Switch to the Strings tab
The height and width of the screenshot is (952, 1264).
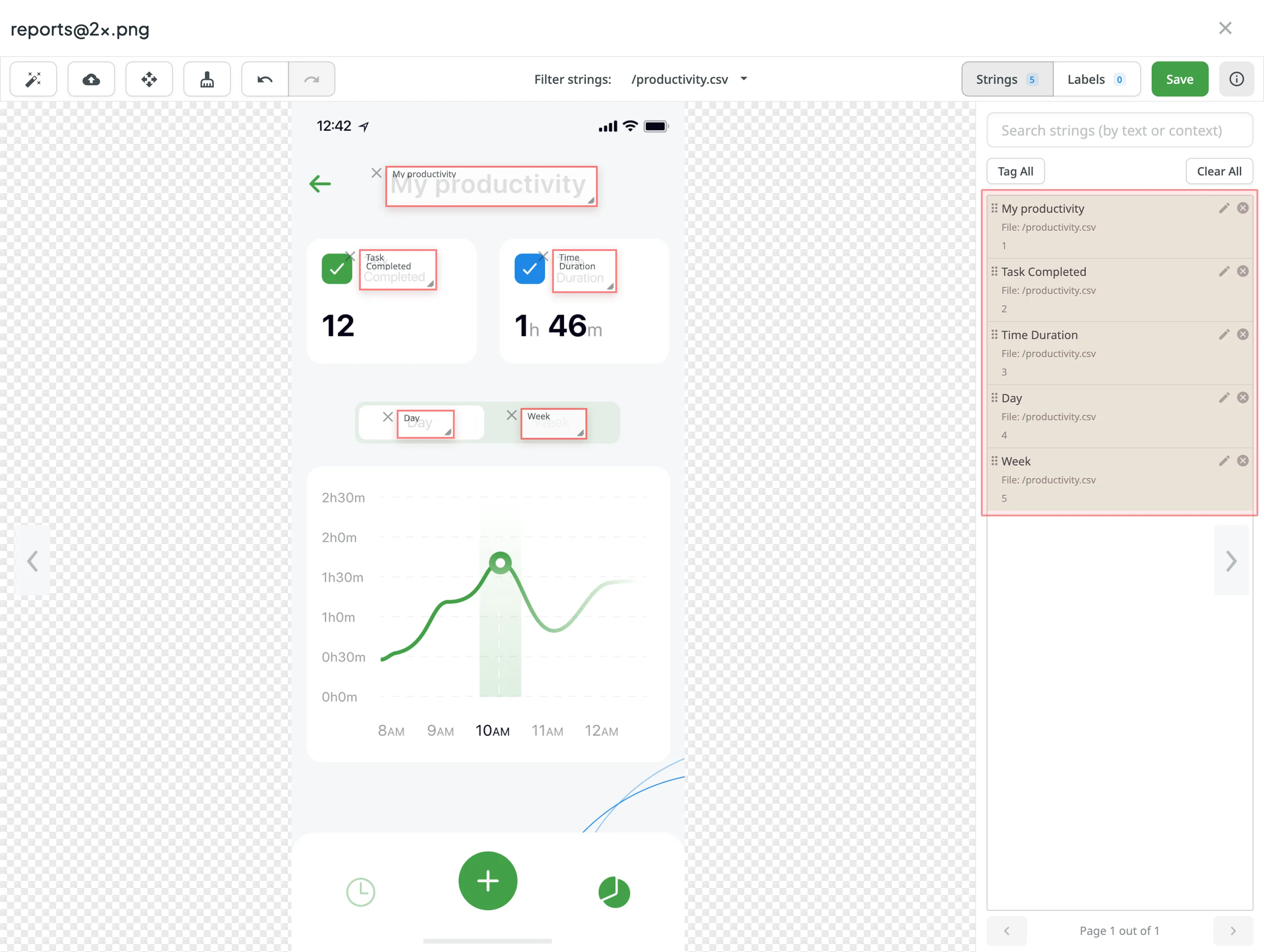pyautogui.click(x=1006, y=79)
